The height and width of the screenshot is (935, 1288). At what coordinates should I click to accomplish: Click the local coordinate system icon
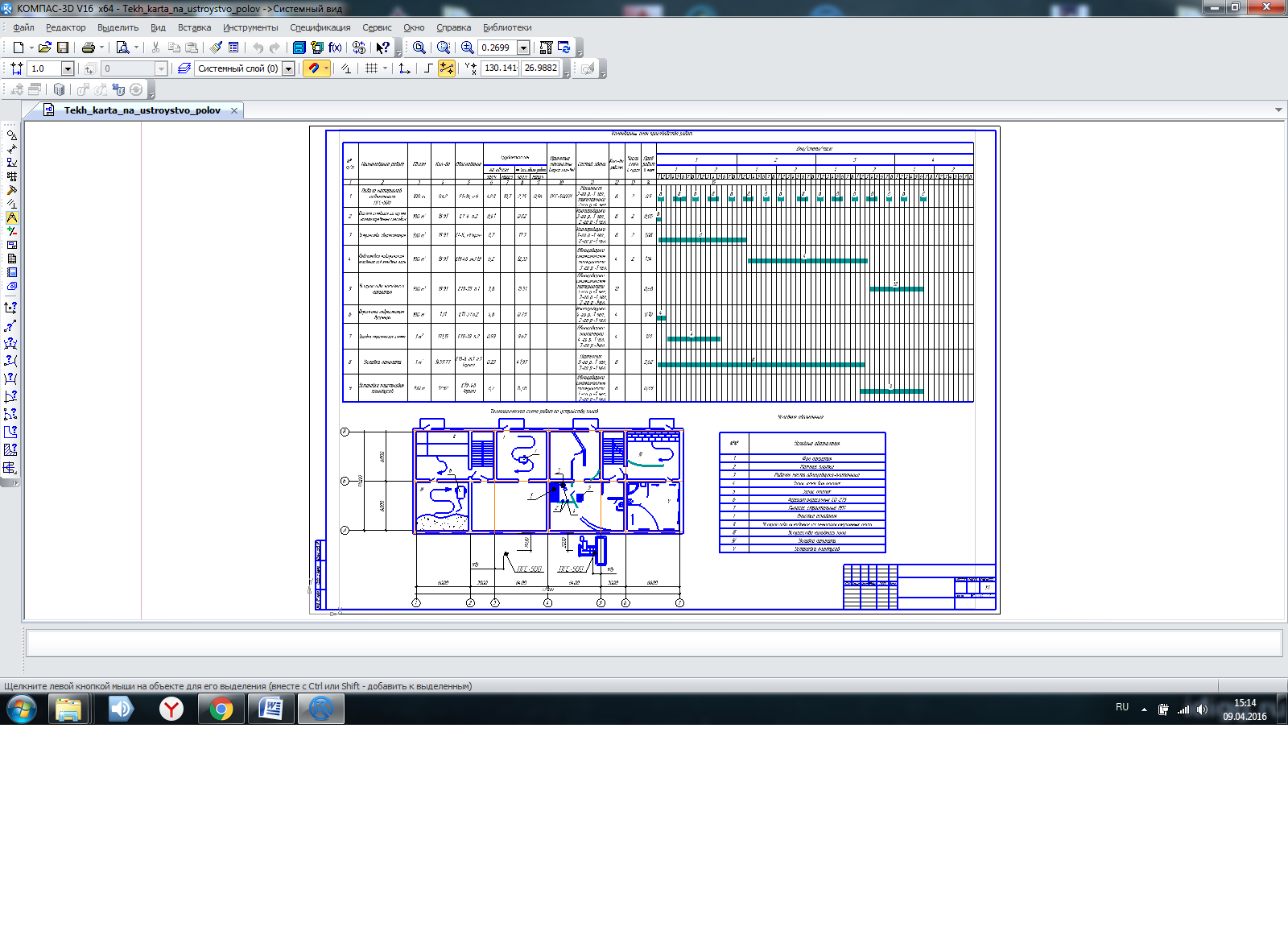point(405,68)
